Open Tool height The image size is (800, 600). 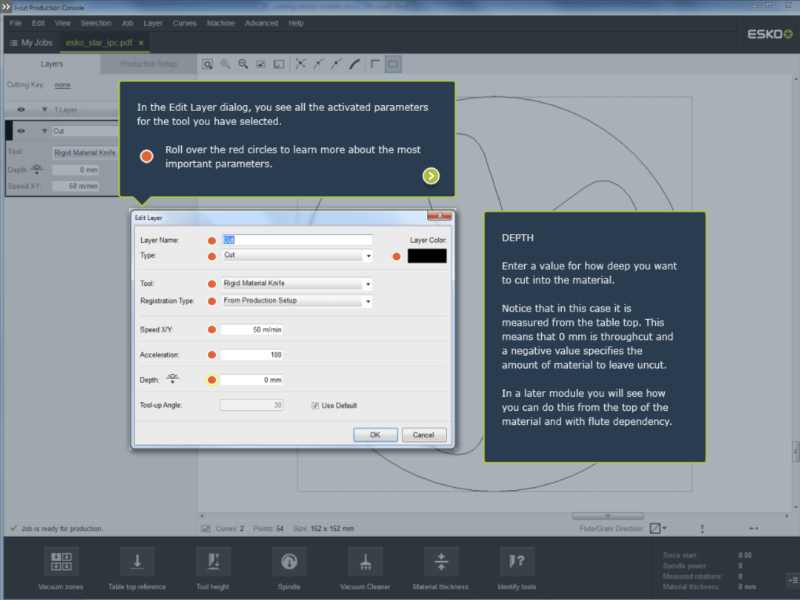[213, 562]
